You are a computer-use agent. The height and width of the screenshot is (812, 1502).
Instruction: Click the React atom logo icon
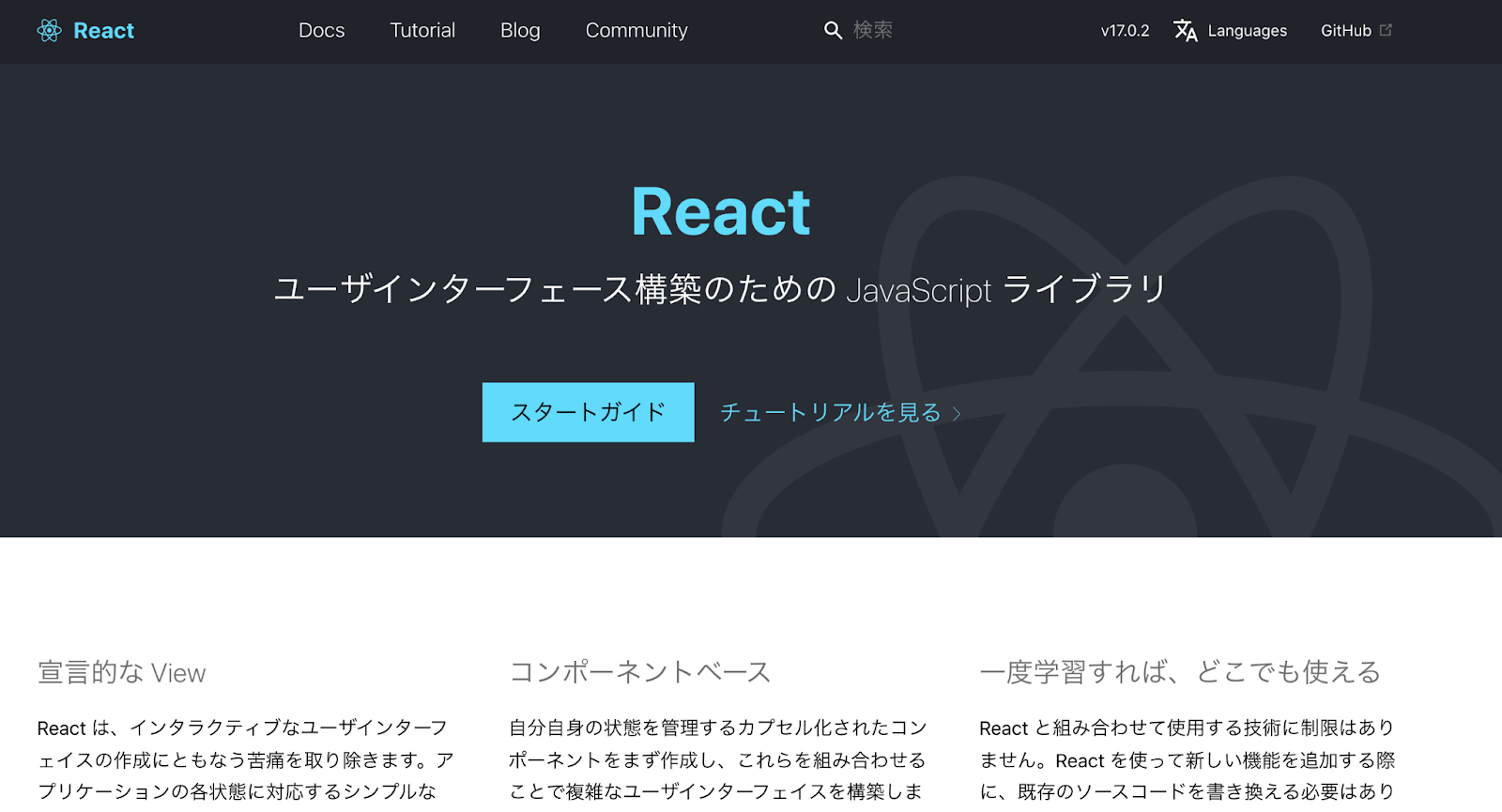click(x=49, y=31)
